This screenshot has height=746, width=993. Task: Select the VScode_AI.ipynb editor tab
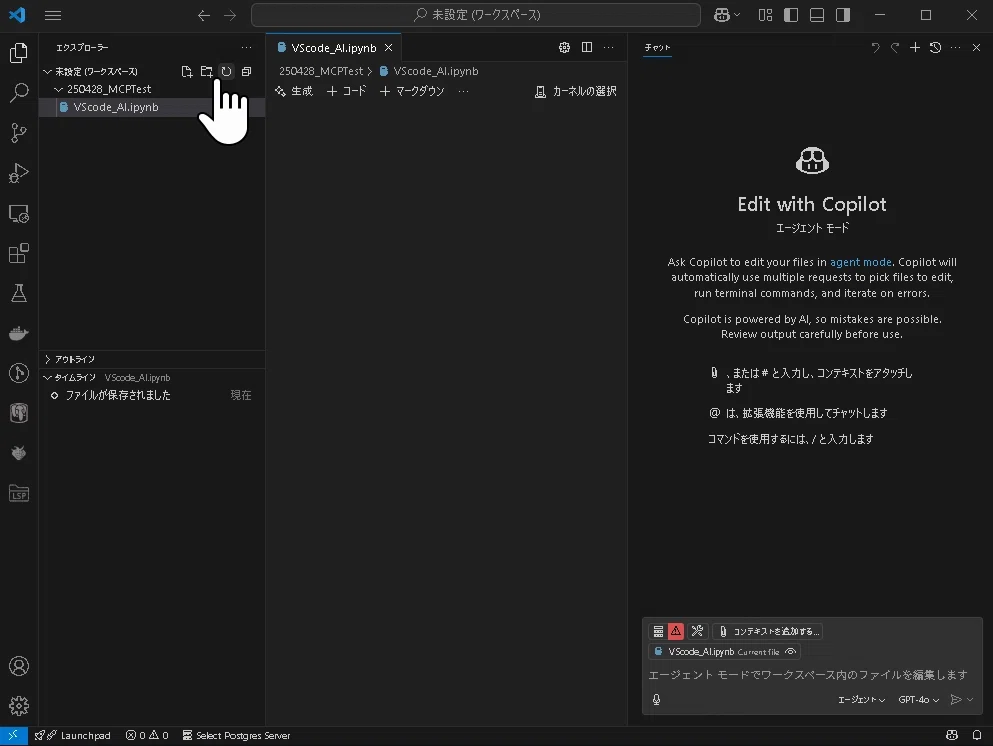coord(334,47)
